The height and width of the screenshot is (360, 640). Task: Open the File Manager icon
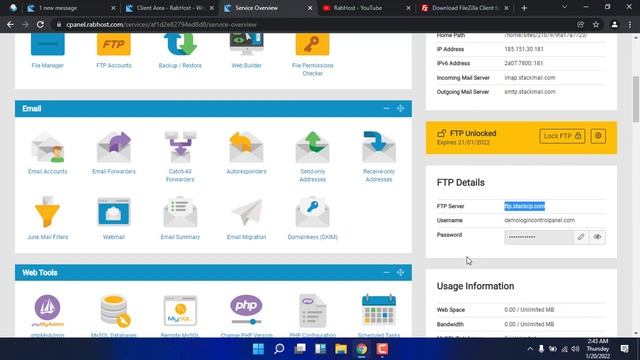(47, 51)
